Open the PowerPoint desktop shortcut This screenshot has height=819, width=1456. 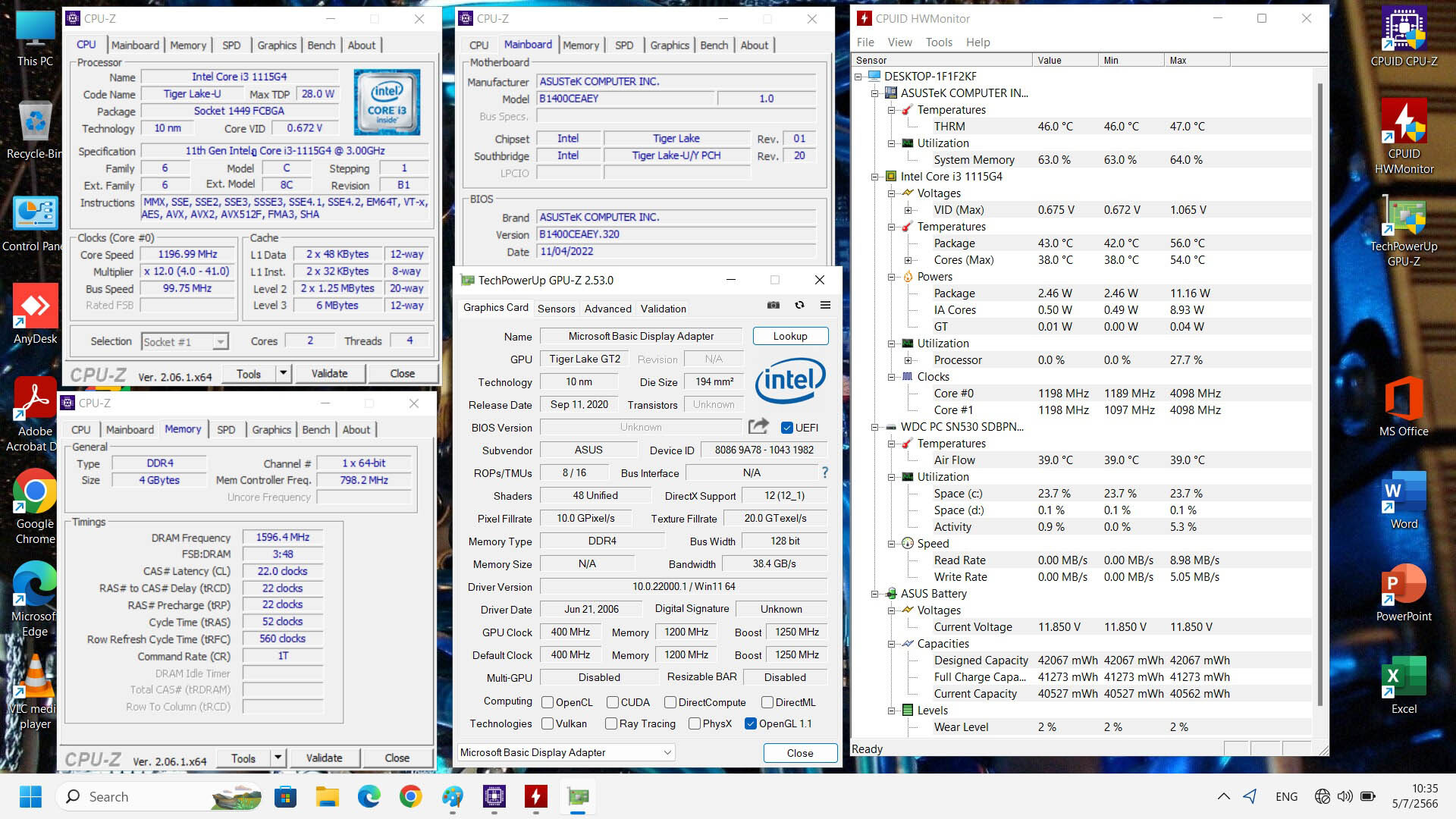pos(1404,593)
